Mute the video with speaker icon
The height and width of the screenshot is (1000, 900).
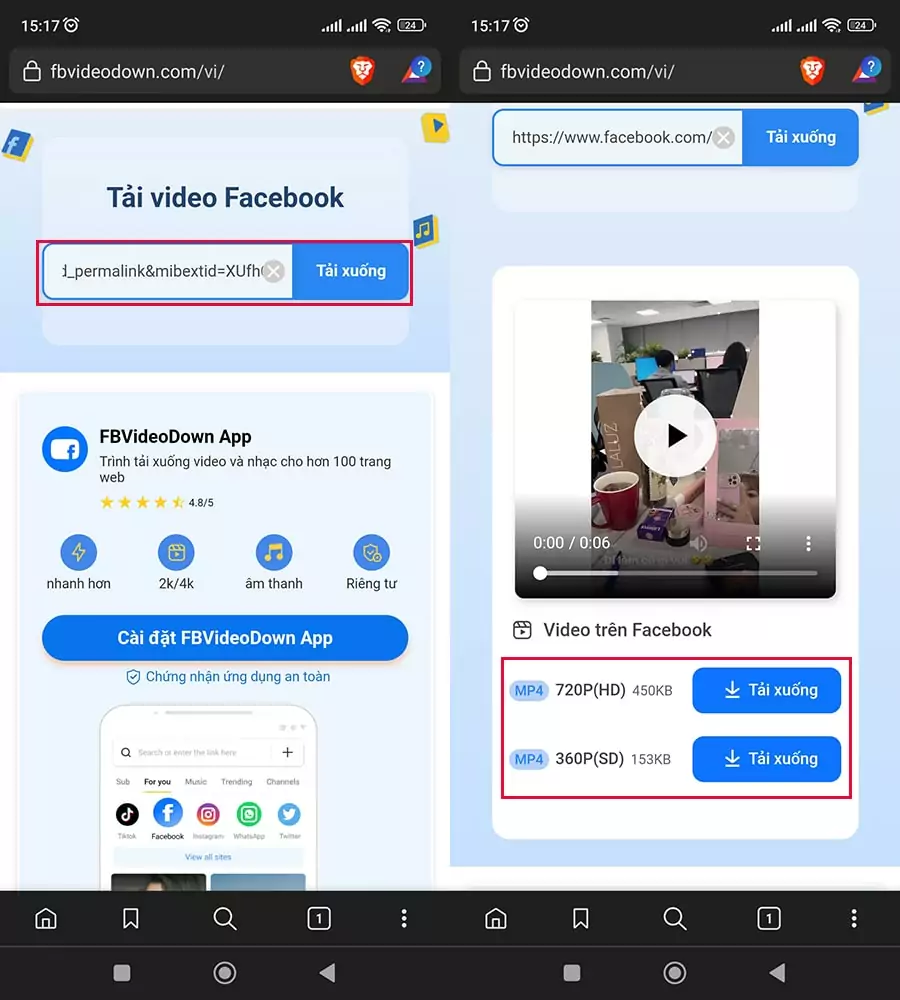699,543
